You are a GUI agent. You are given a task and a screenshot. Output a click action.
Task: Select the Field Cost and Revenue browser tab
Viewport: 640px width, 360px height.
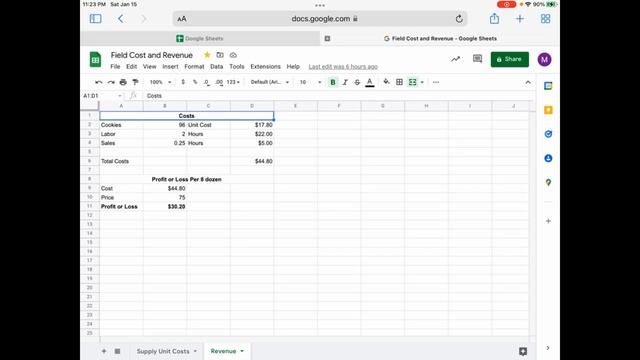pos(440,38)
